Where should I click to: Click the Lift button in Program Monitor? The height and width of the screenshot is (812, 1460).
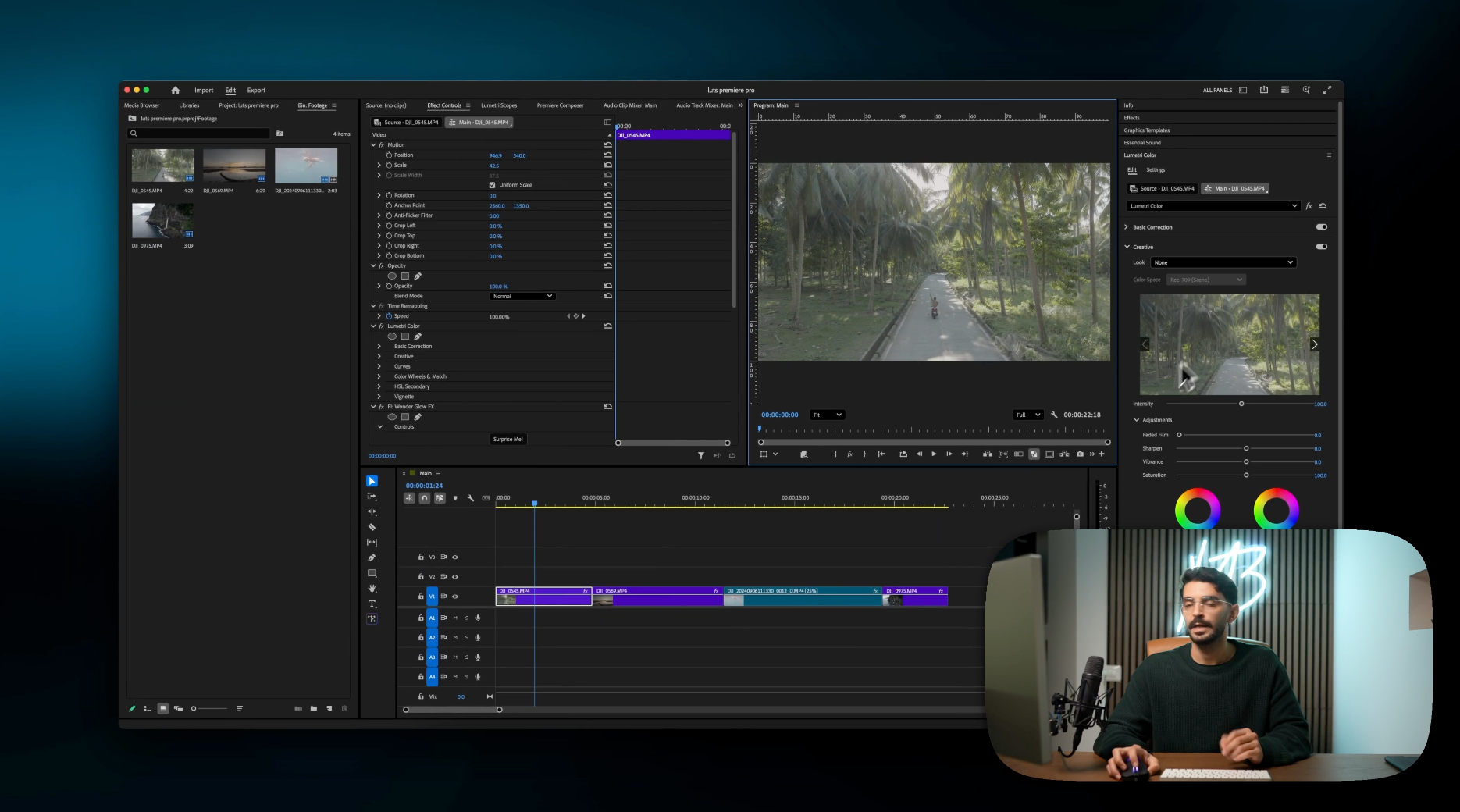pos(988,454)
